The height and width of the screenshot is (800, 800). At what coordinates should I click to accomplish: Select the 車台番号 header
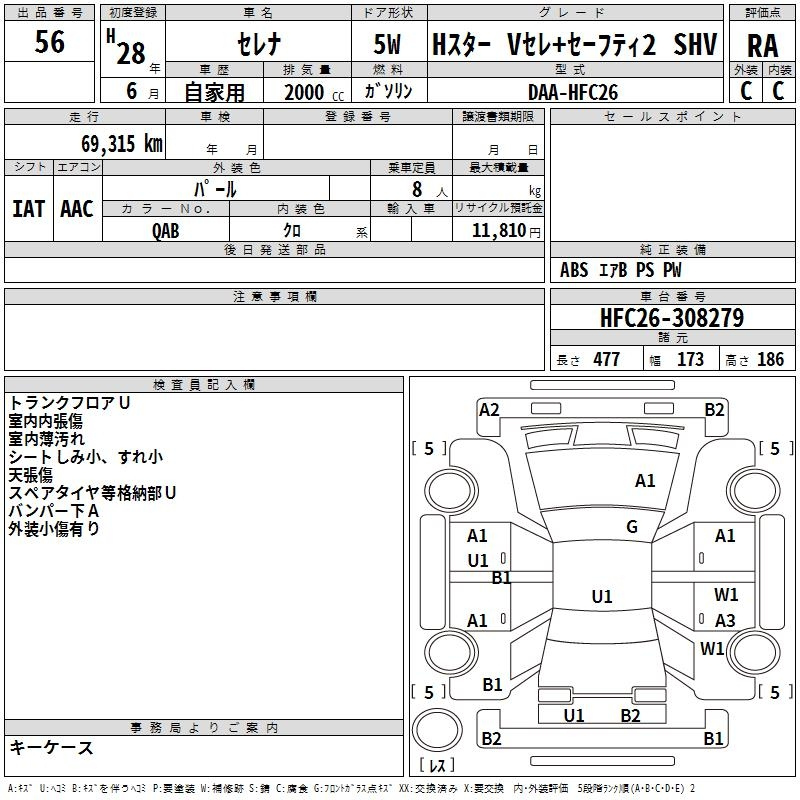tap(672, 296)
